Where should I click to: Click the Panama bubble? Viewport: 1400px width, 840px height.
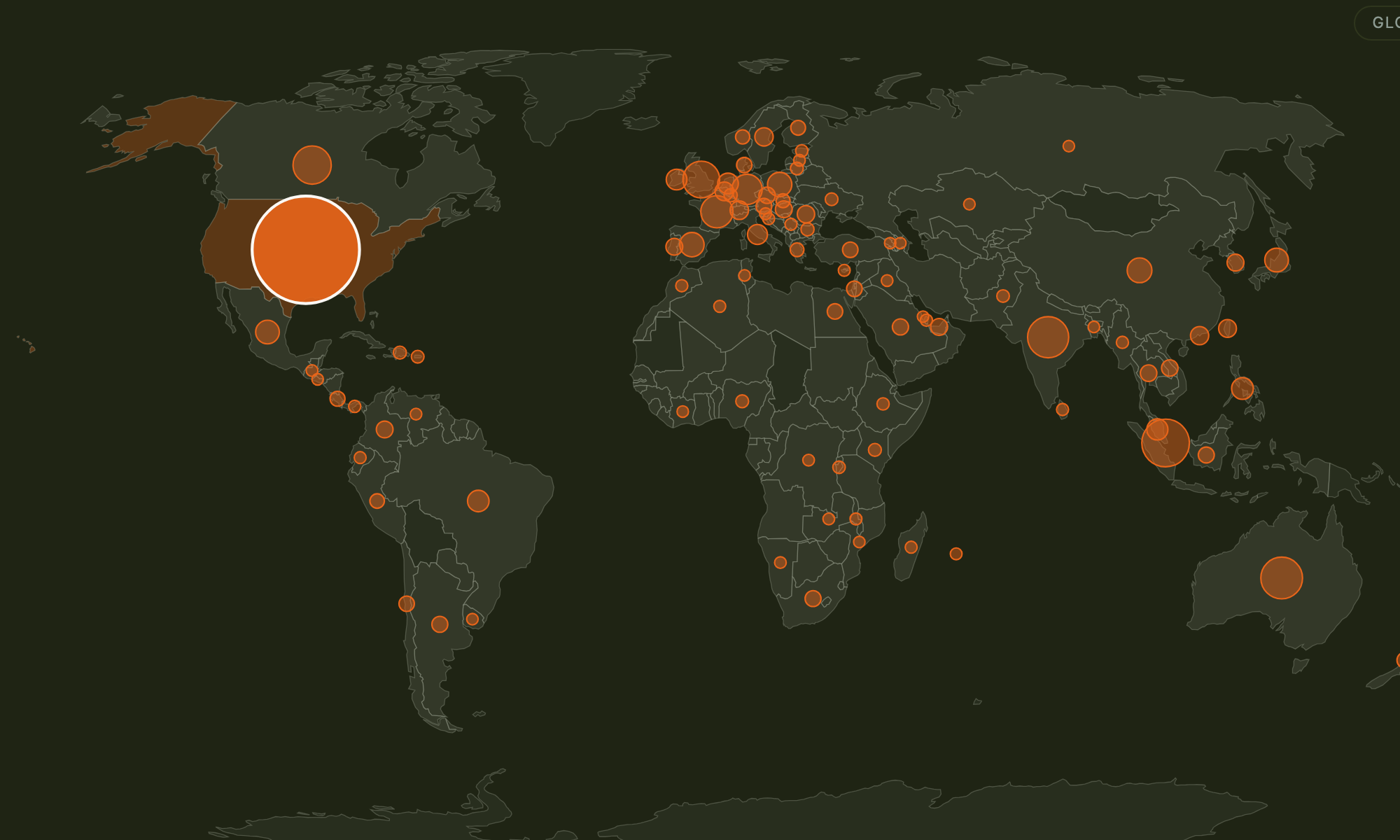click(x=355, y=407)
